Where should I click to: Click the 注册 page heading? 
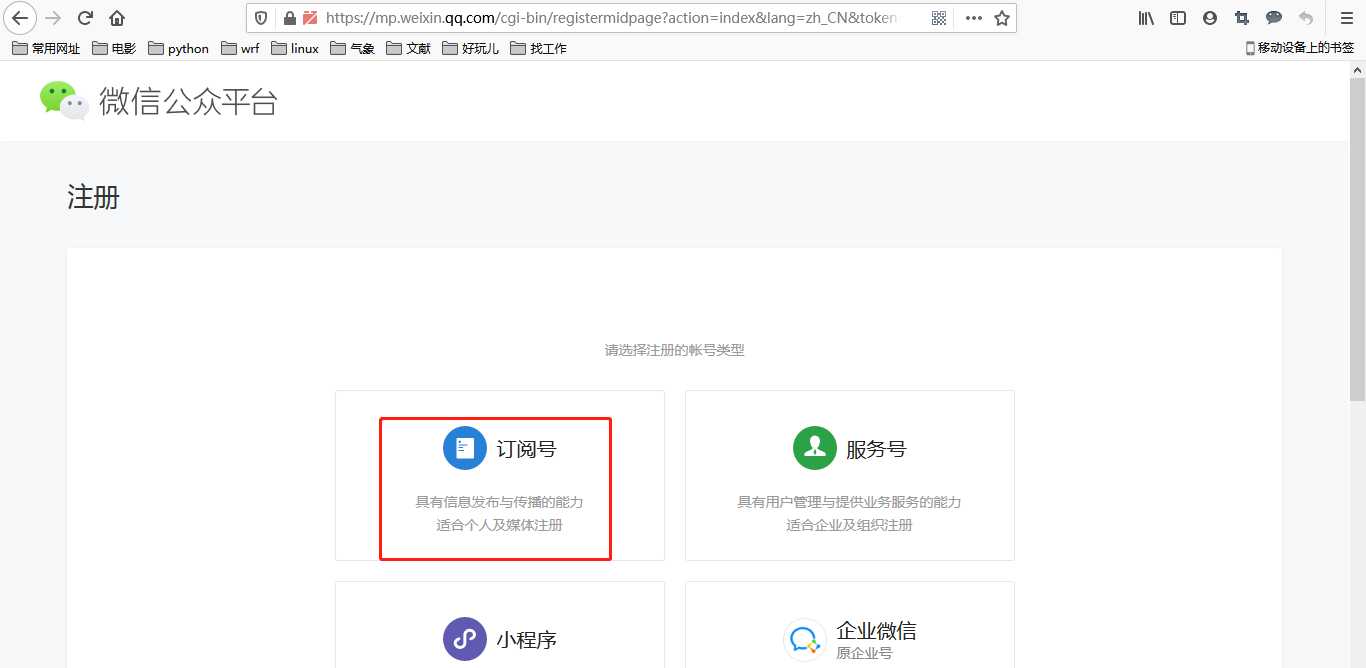tap(93, 197)
